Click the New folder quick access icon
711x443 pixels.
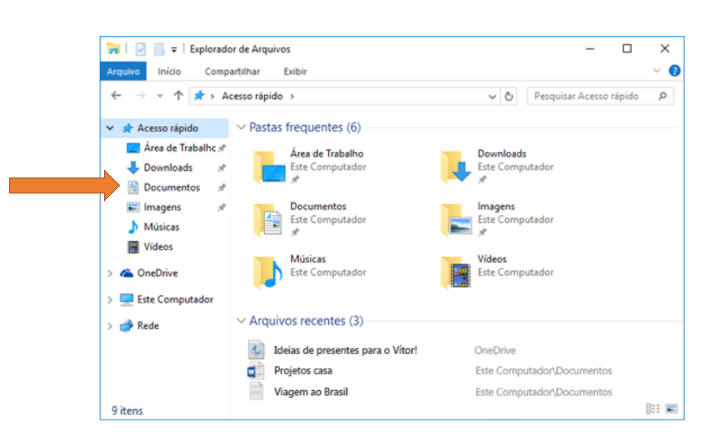click(x=159, y=49)
